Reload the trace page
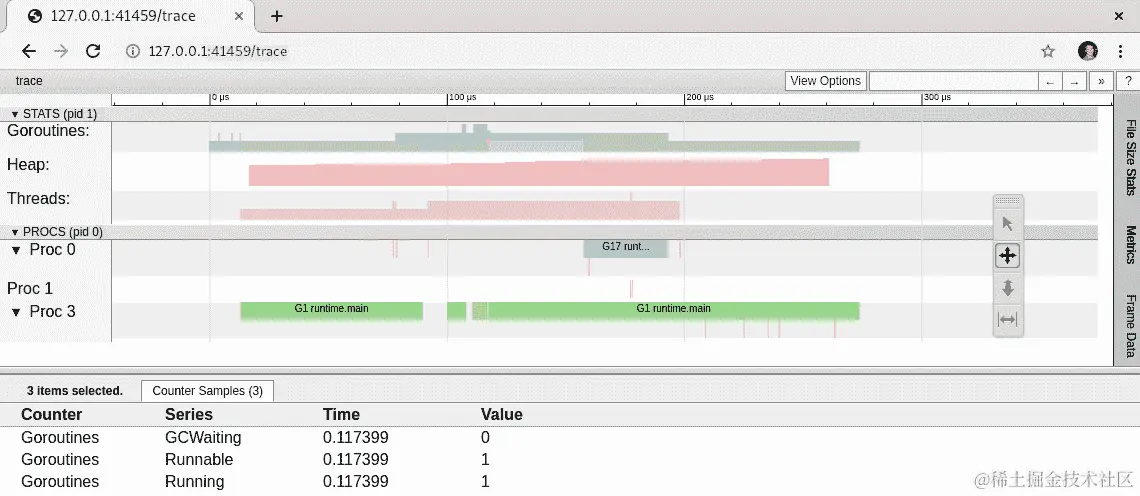The height and width of the screenshot is (496, 1140). 93,51
